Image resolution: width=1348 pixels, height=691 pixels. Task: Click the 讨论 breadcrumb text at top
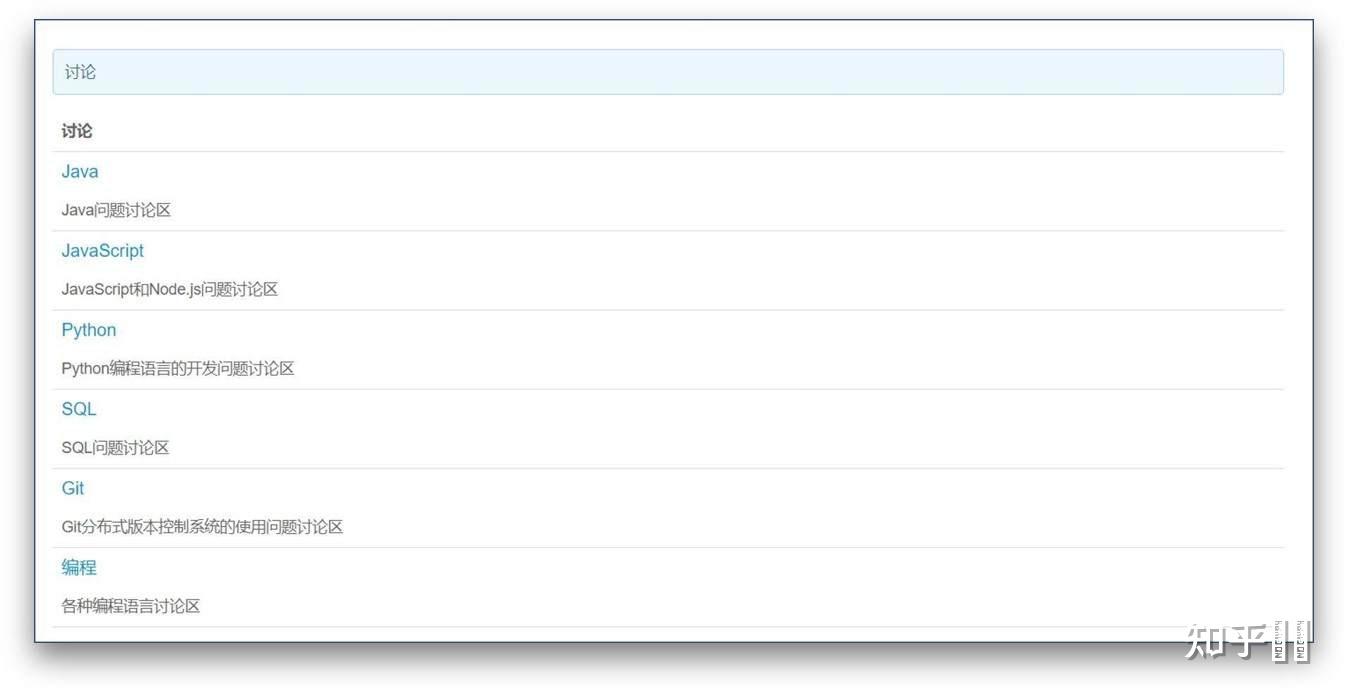[80, 72]
